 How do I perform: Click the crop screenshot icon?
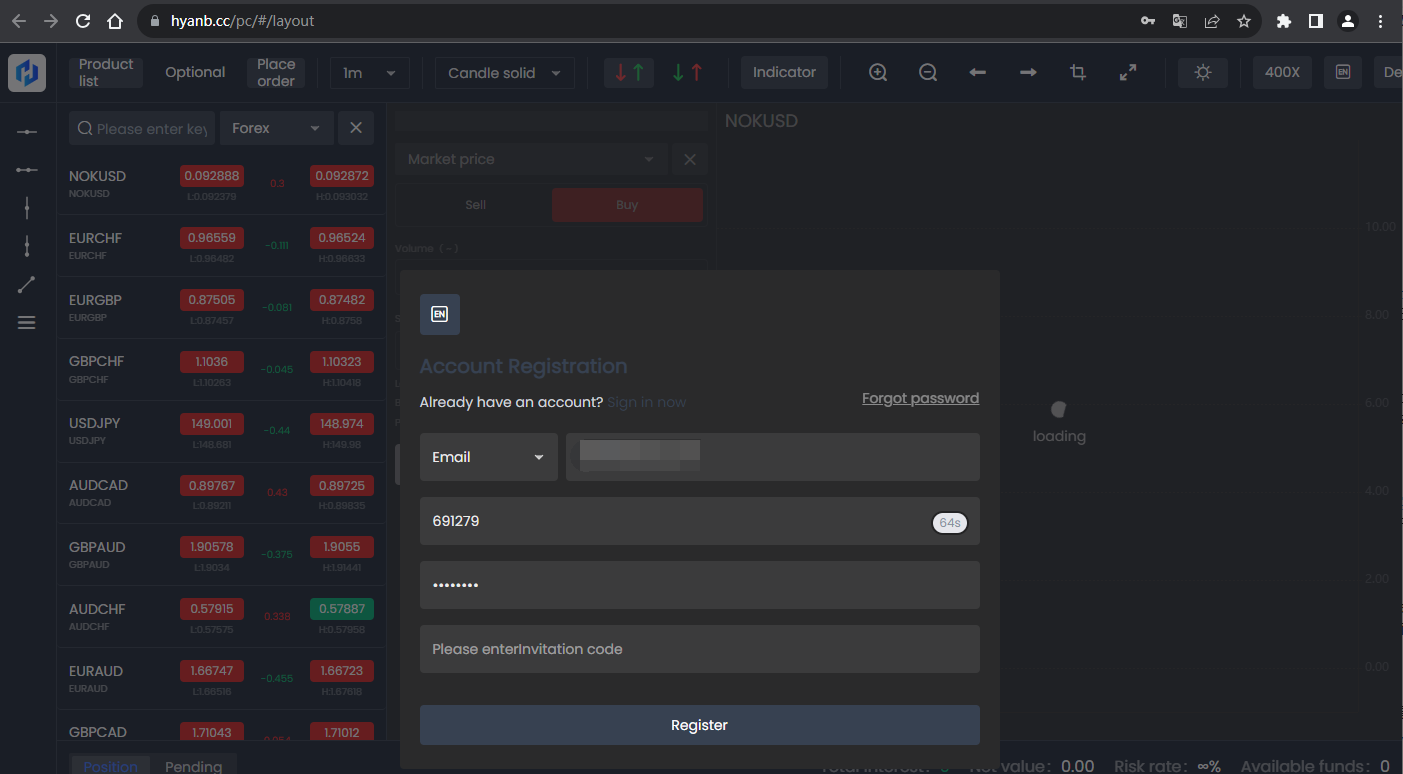[1078, 72]
